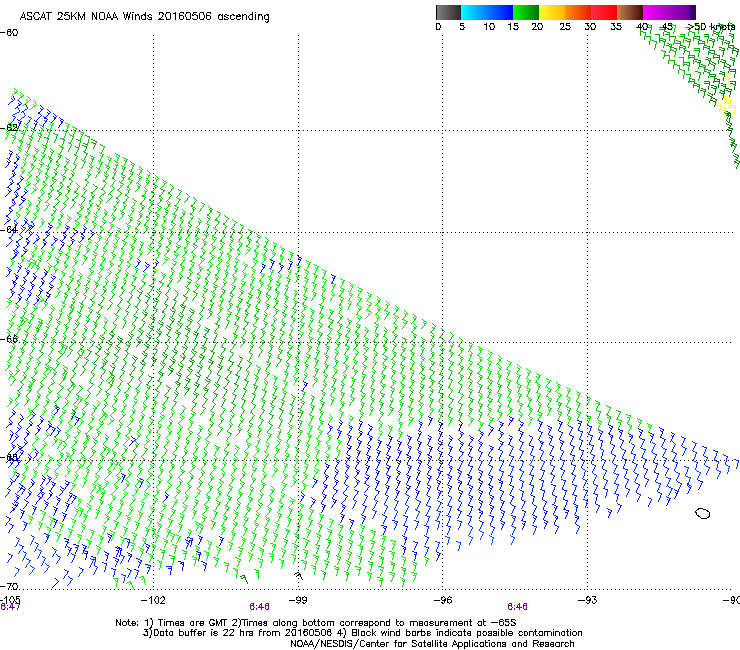Click the black wind barb at longitude -99

[298, 575]
